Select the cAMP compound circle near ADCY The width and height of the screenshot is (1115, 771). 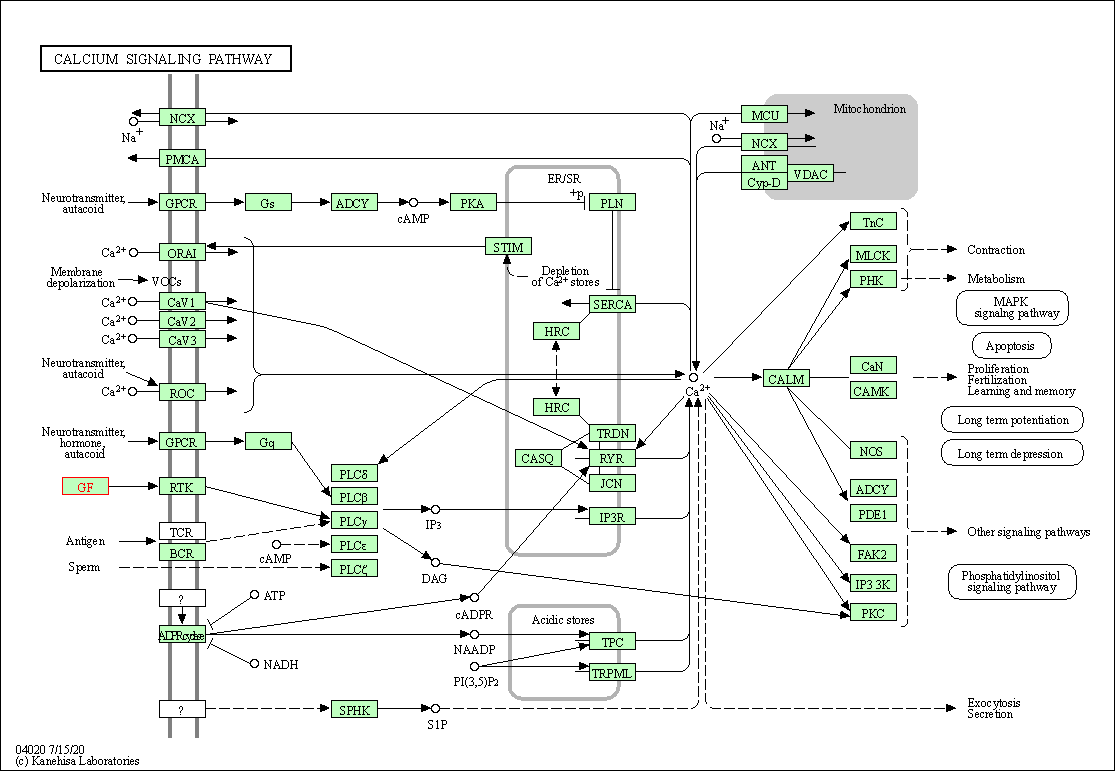[x=413, y=203]
